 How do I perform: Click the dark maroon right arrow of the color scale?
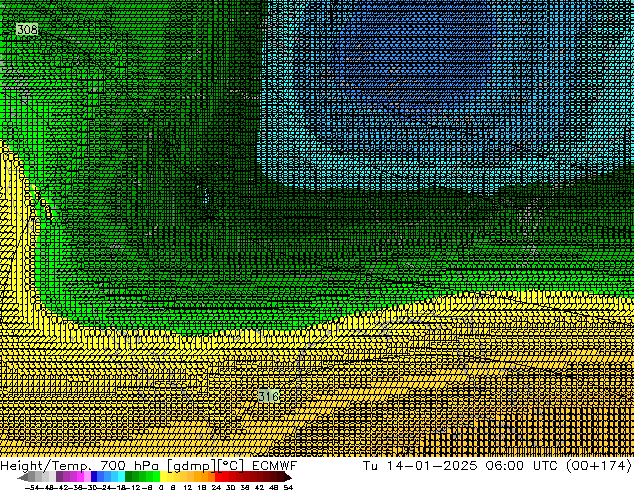pyautogui.click(x=288, y=477)
